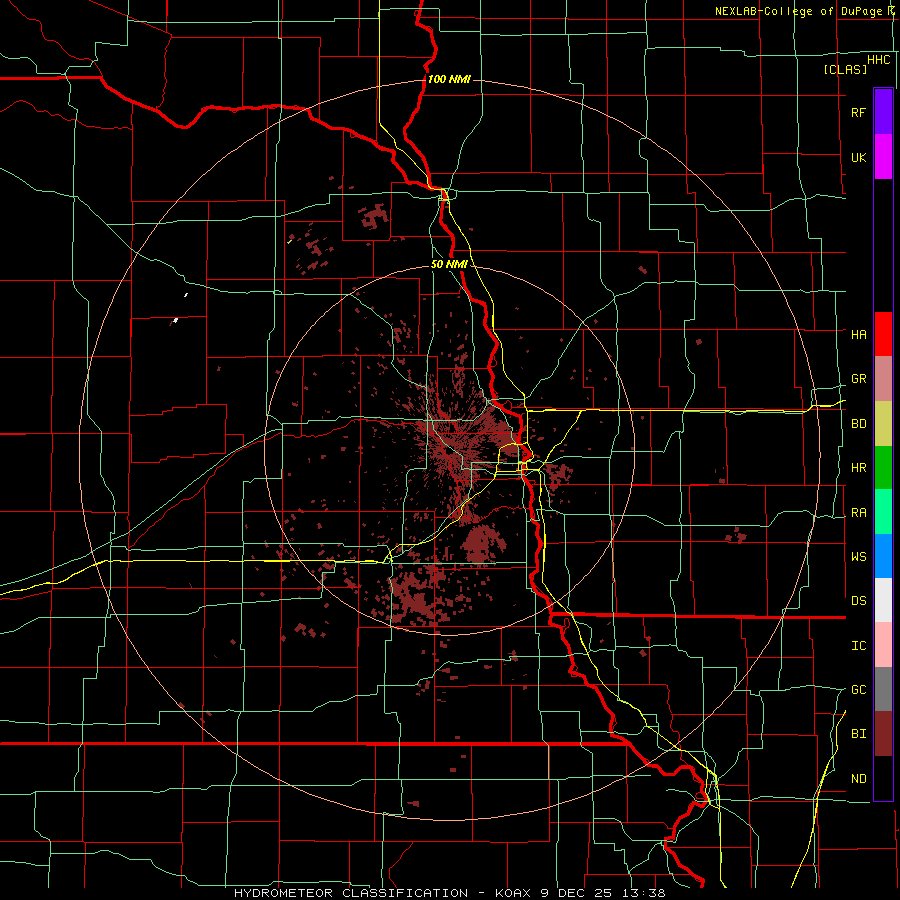Click the Hydrometeor Classification KOAX timestamp caption

449,893
